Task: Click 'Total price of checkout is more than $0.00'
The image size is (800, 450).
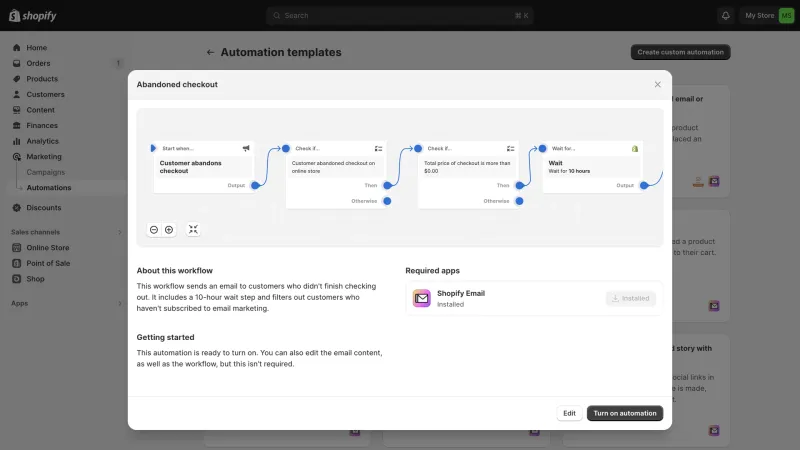Action: coord(467,167)
